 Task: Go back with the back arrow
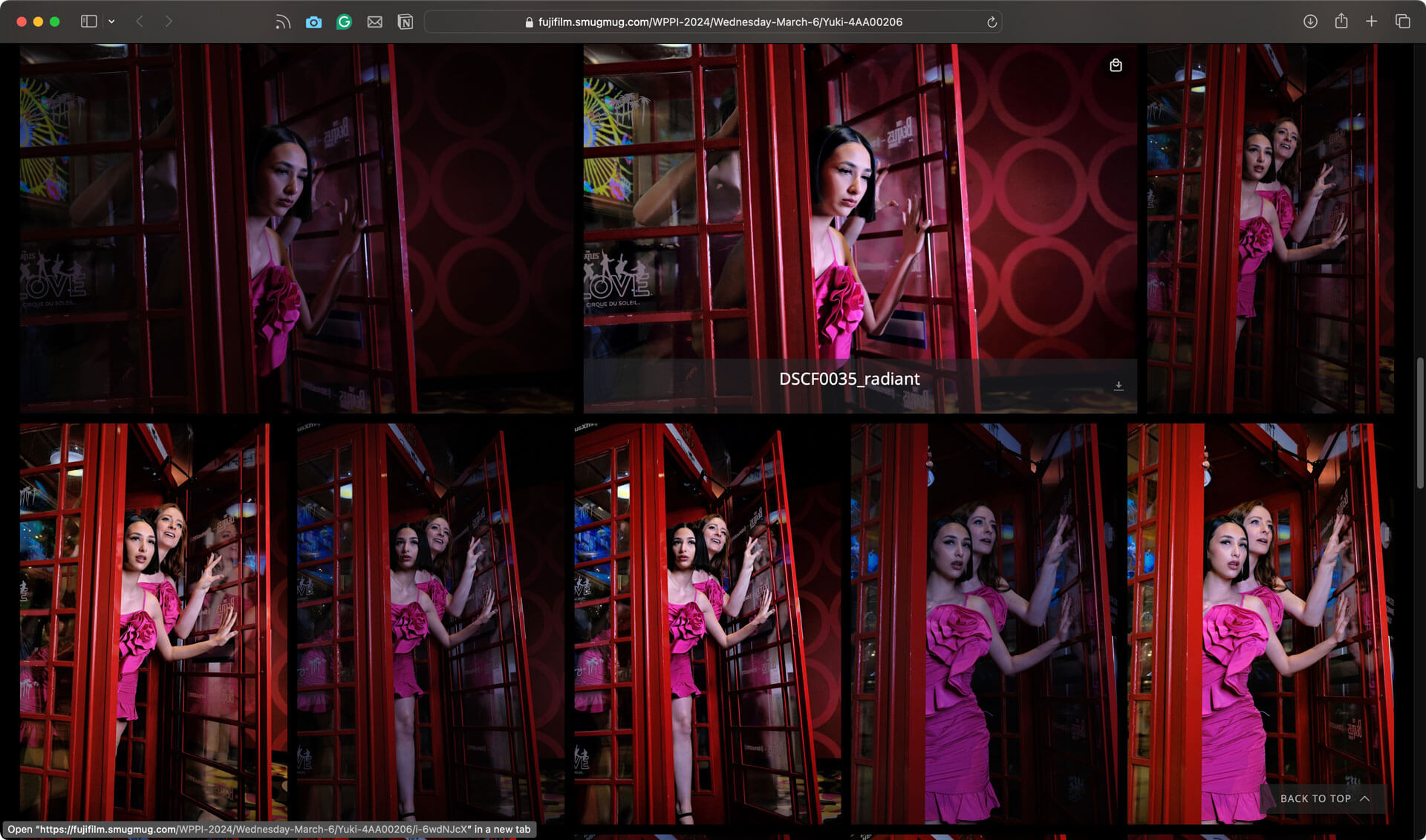point(140,22)
